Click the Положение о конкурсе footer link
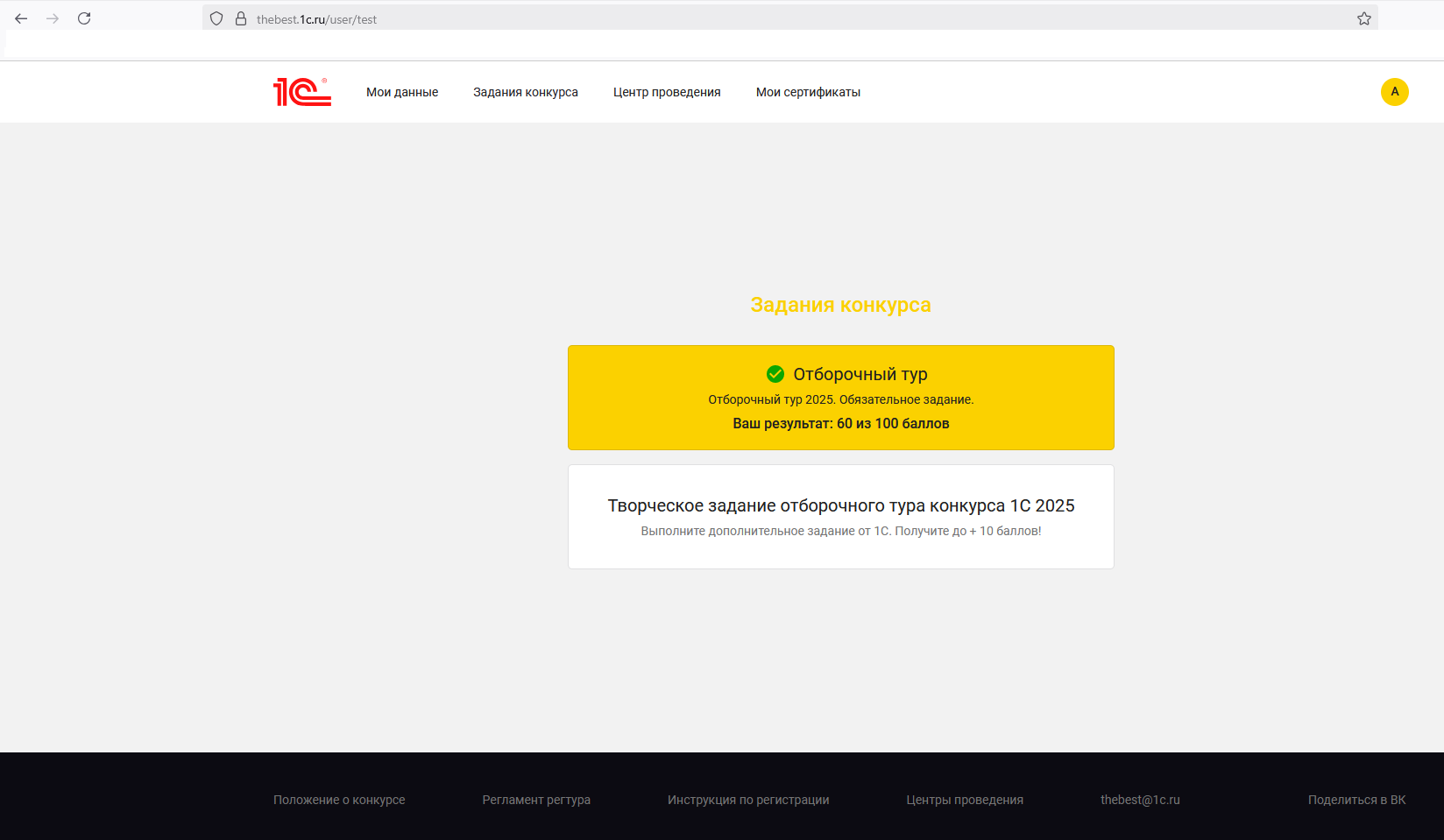This screenshot has height=840, width=1444. point(339,800)
